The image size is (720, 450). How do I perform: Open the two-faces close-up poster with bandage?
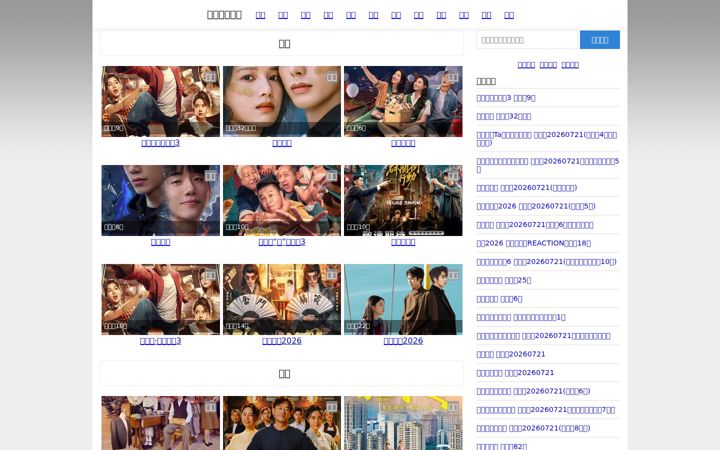click(x=282, y=101)
